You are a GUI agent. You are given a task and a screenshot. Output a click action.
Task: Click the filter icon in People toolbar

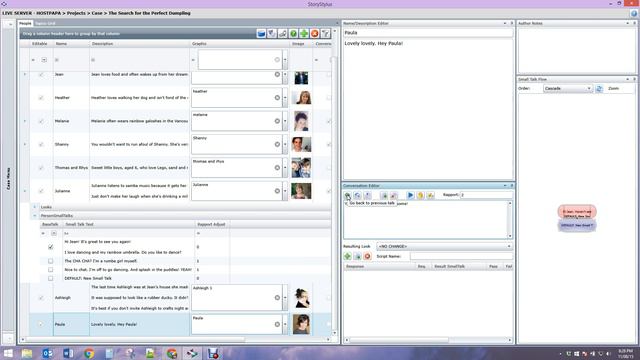pos(325,33)
